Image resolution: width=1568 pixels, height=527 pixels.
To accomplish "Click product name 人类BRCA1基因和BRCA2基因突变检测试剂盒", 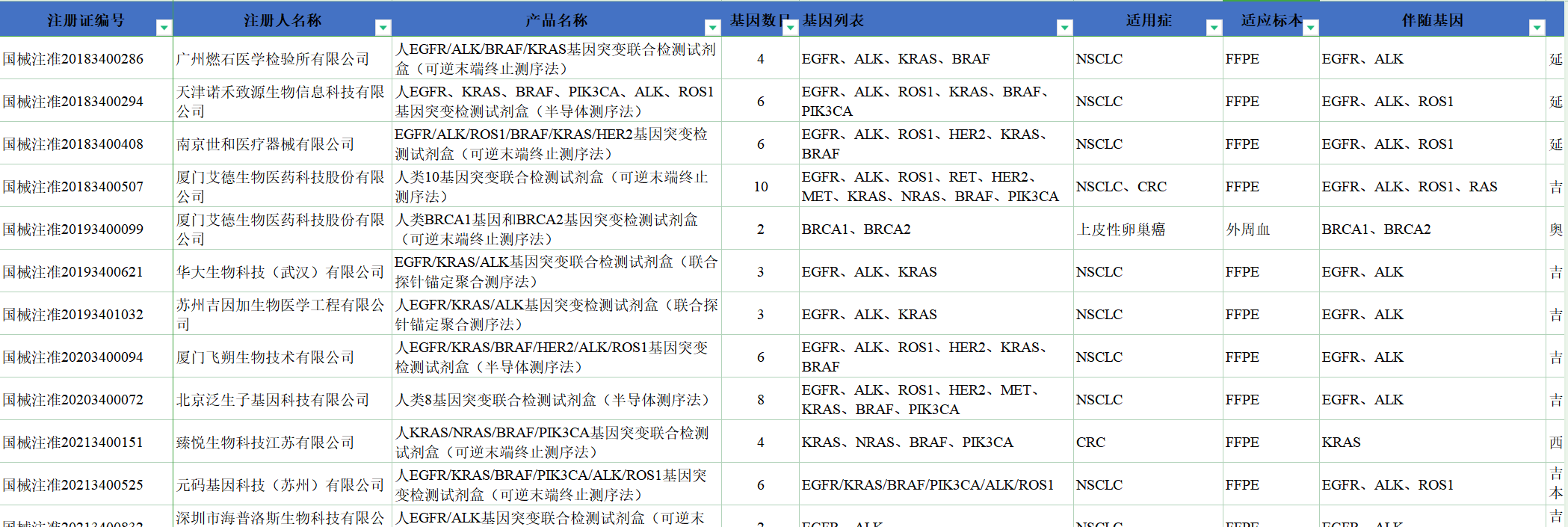I will [557, 229].
